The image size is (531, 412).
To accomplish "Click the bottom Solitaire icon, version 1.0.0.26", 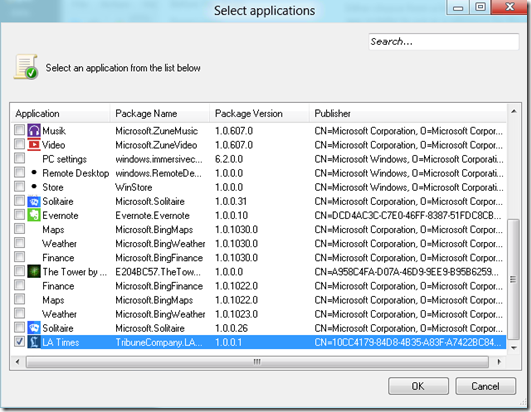I will point(34,328).
